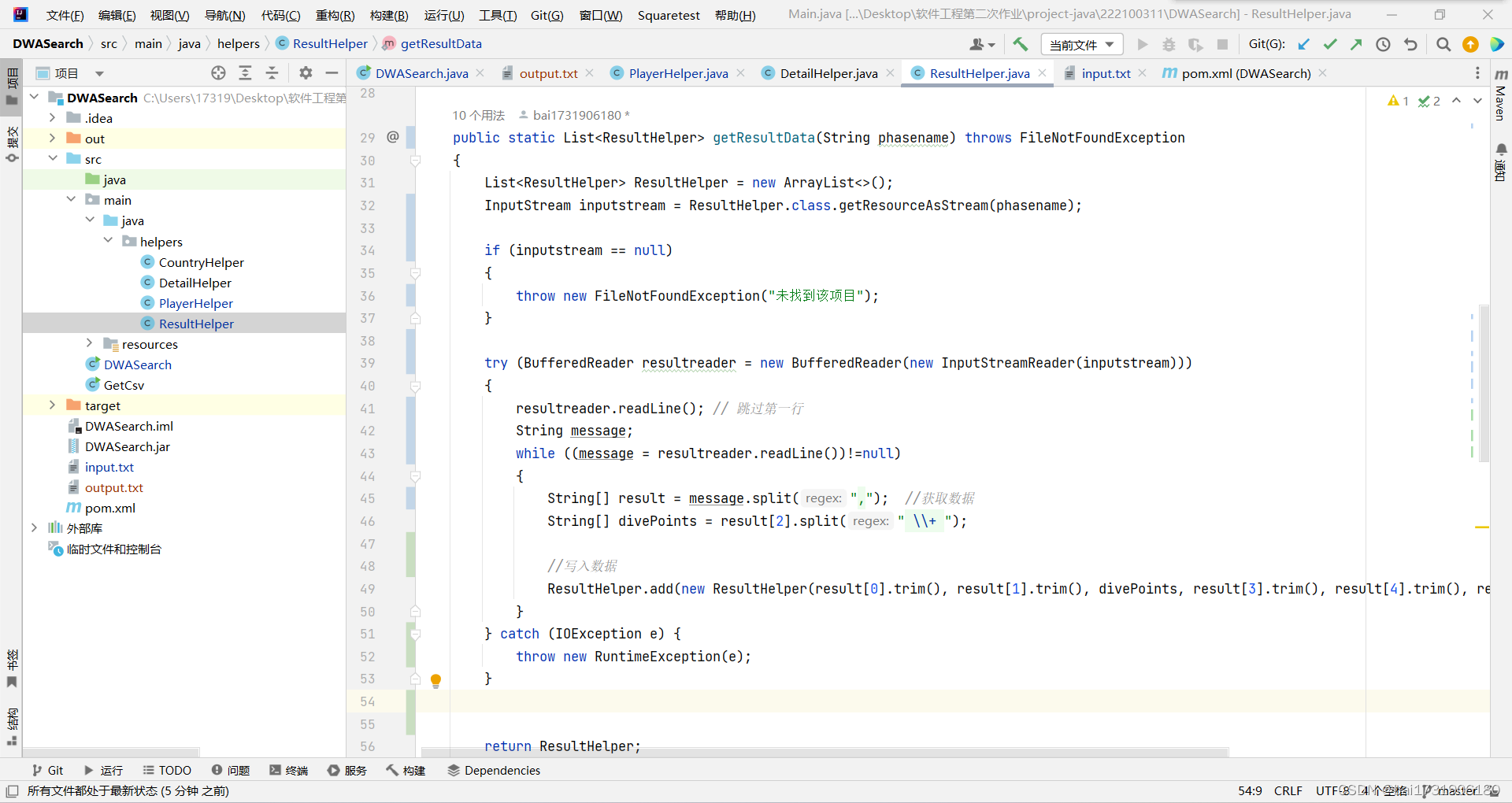Click the override marker at line 29
This screenshot has height=803, width=1512.
[x=393, y=137]
